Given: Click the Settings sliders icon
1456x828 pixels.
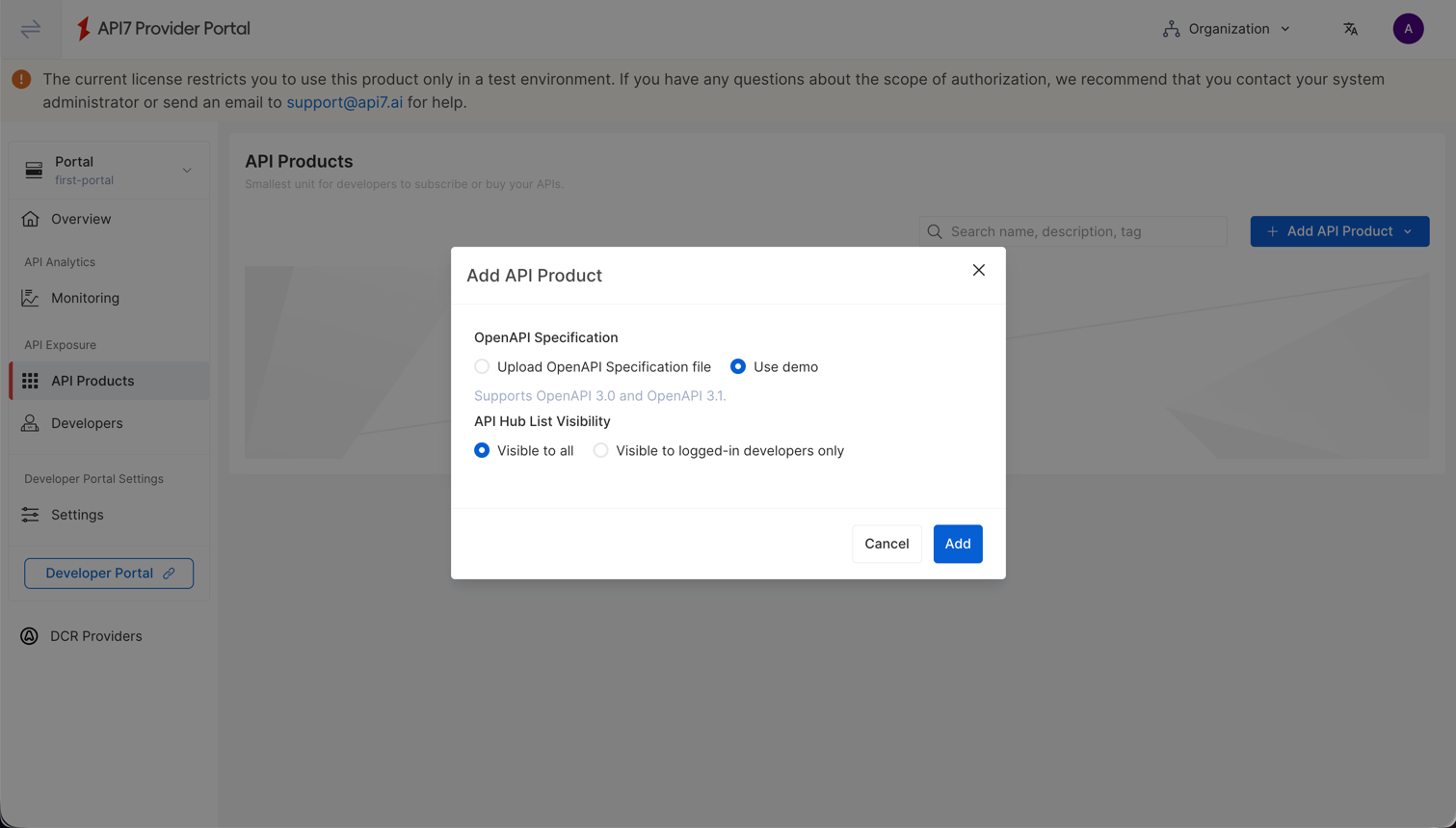Looking at the screenshot, I should coord(29,514).
